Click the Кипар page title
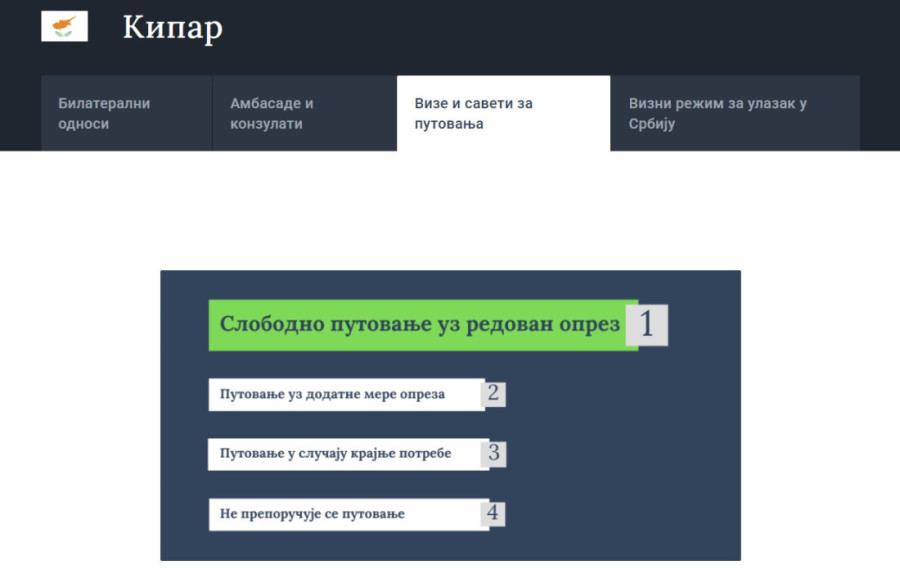Screen dimensions: 900x574 172,29
